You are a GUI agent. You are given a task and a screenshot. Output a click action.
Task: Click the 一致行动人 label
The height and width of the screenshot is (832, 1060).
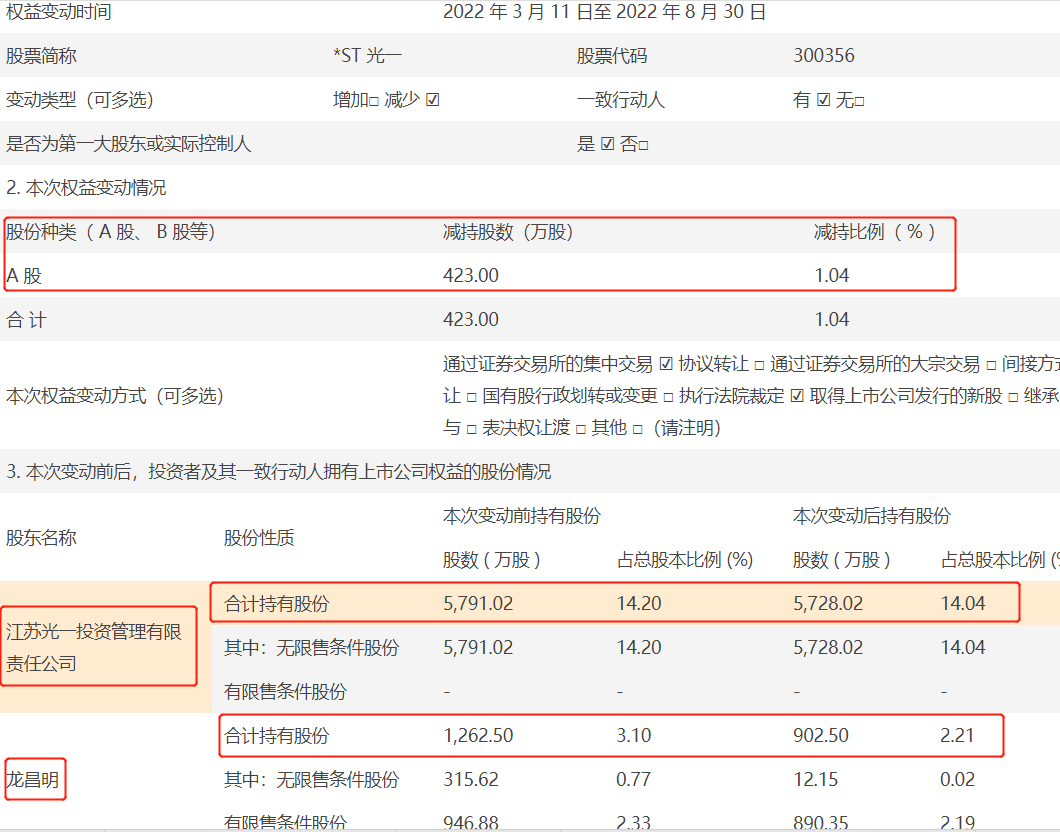point(621,100)
